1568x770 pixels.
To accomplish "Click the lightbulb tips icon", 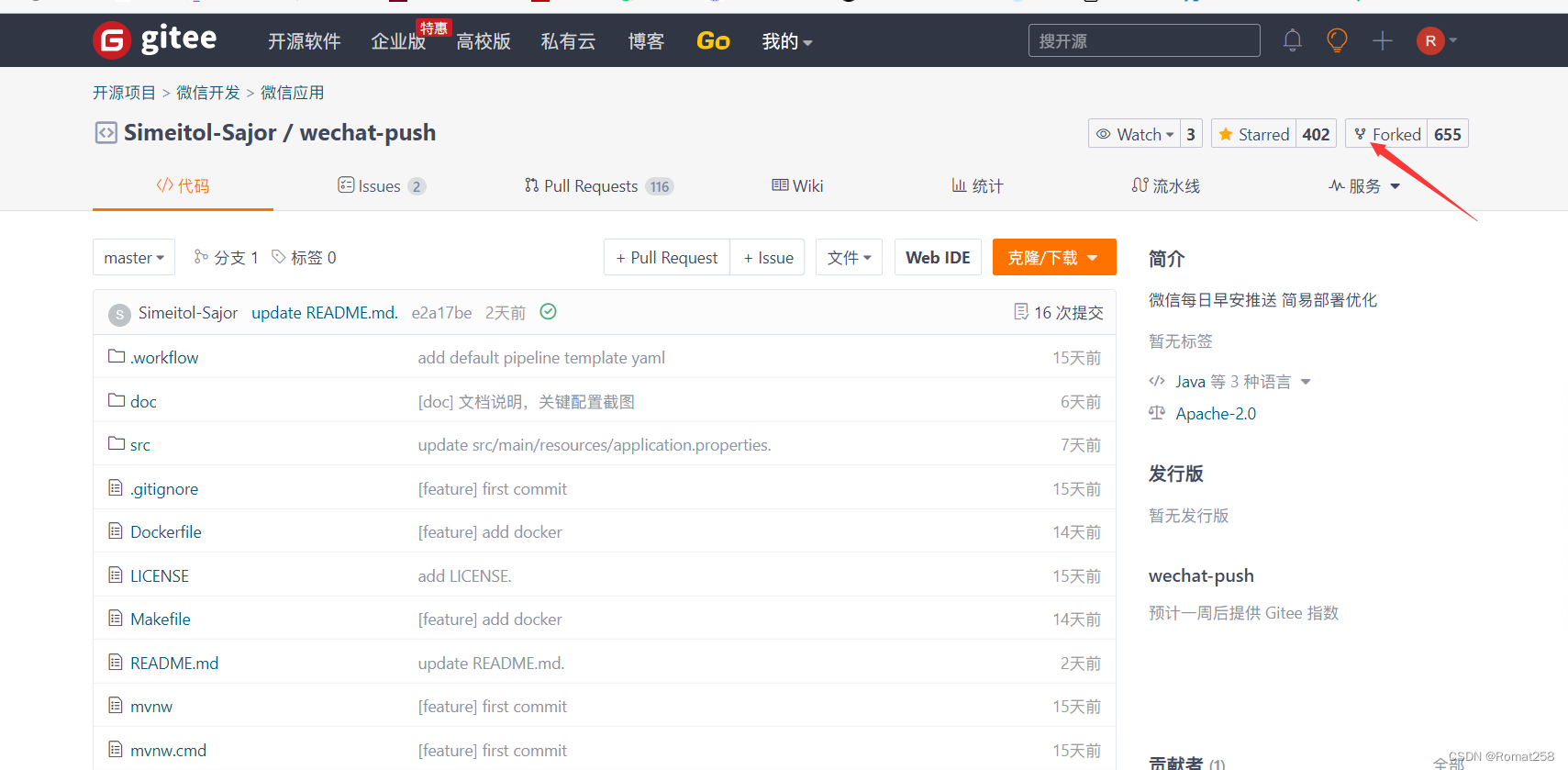I will [1337, 40].
